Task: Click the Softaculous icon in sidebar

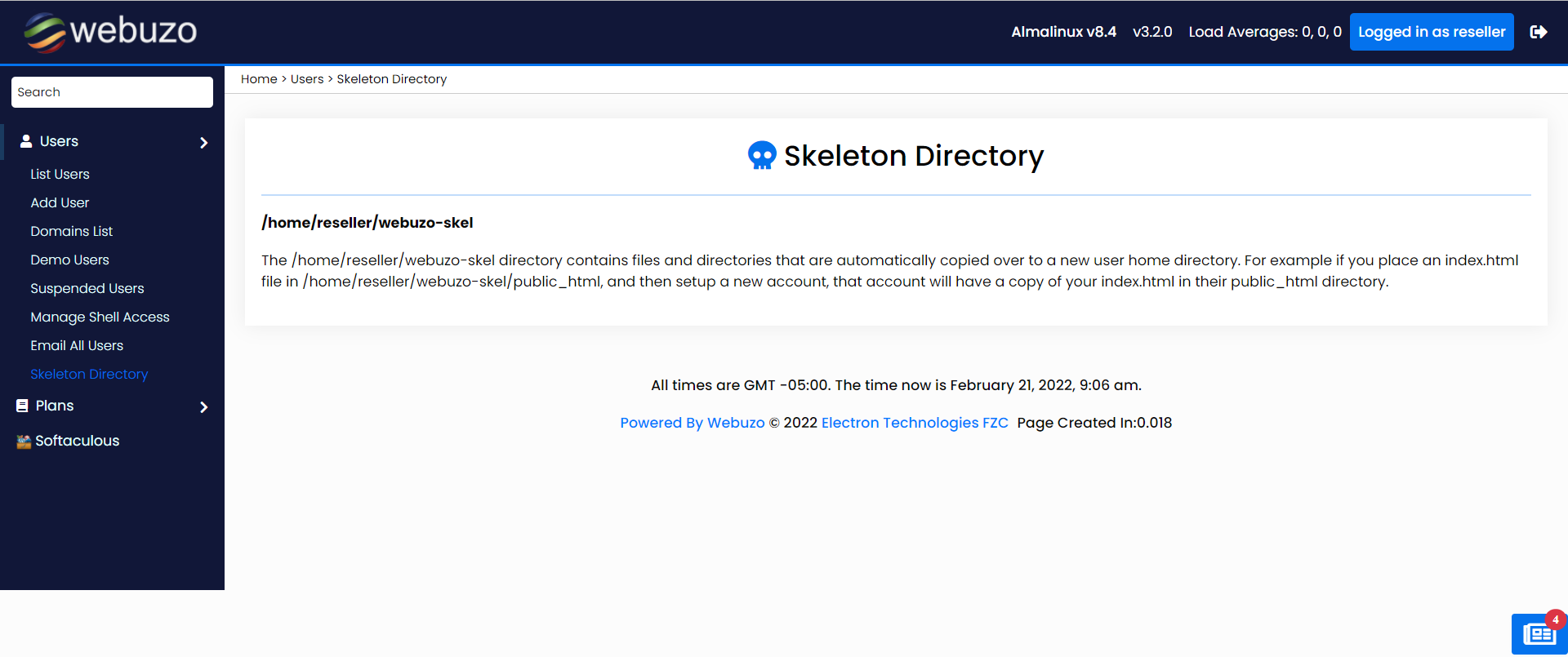Action: coord(24,442)
